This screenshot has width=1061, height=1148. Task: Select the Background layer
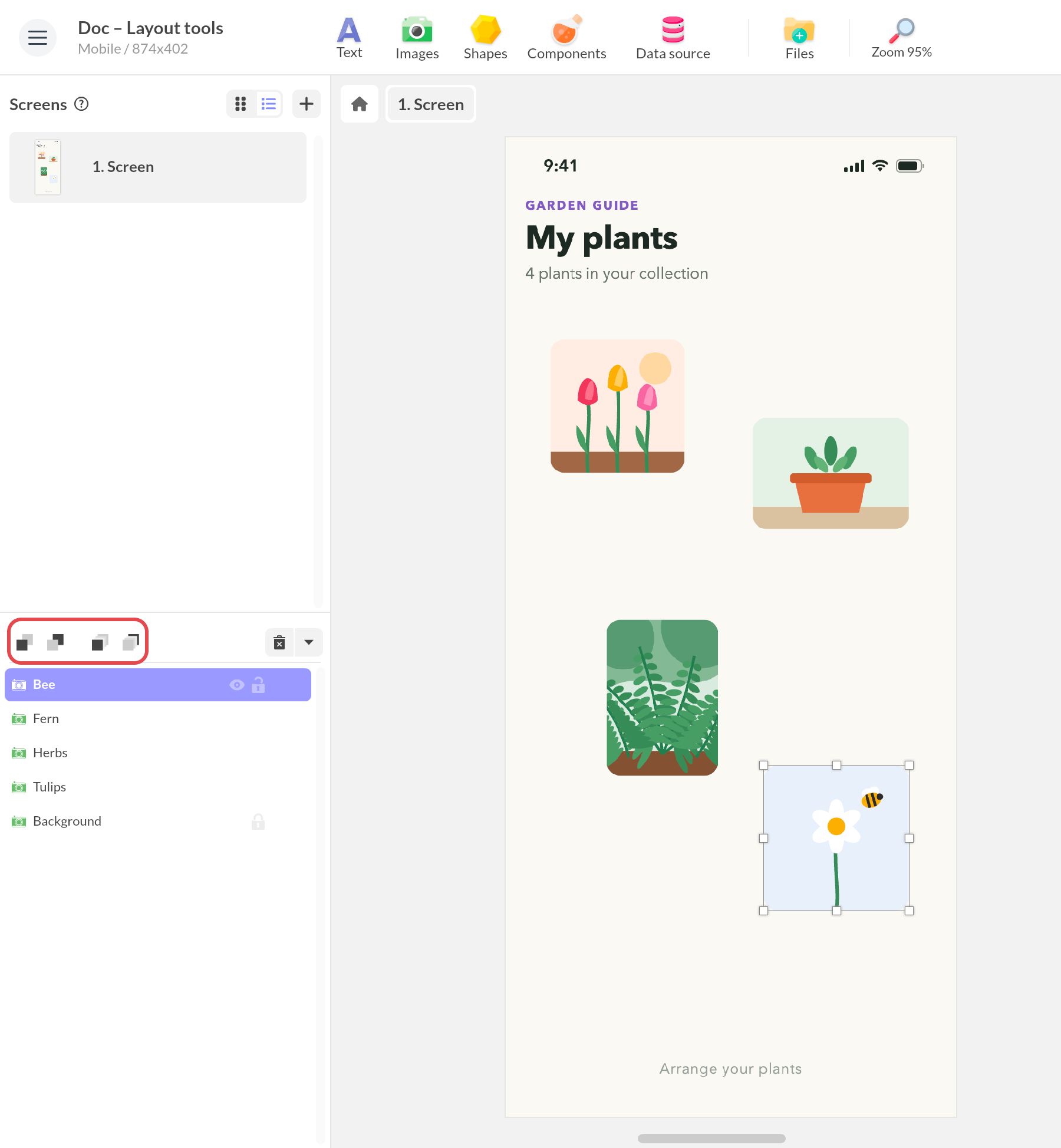pyautogui.click(x=158, y=822)
